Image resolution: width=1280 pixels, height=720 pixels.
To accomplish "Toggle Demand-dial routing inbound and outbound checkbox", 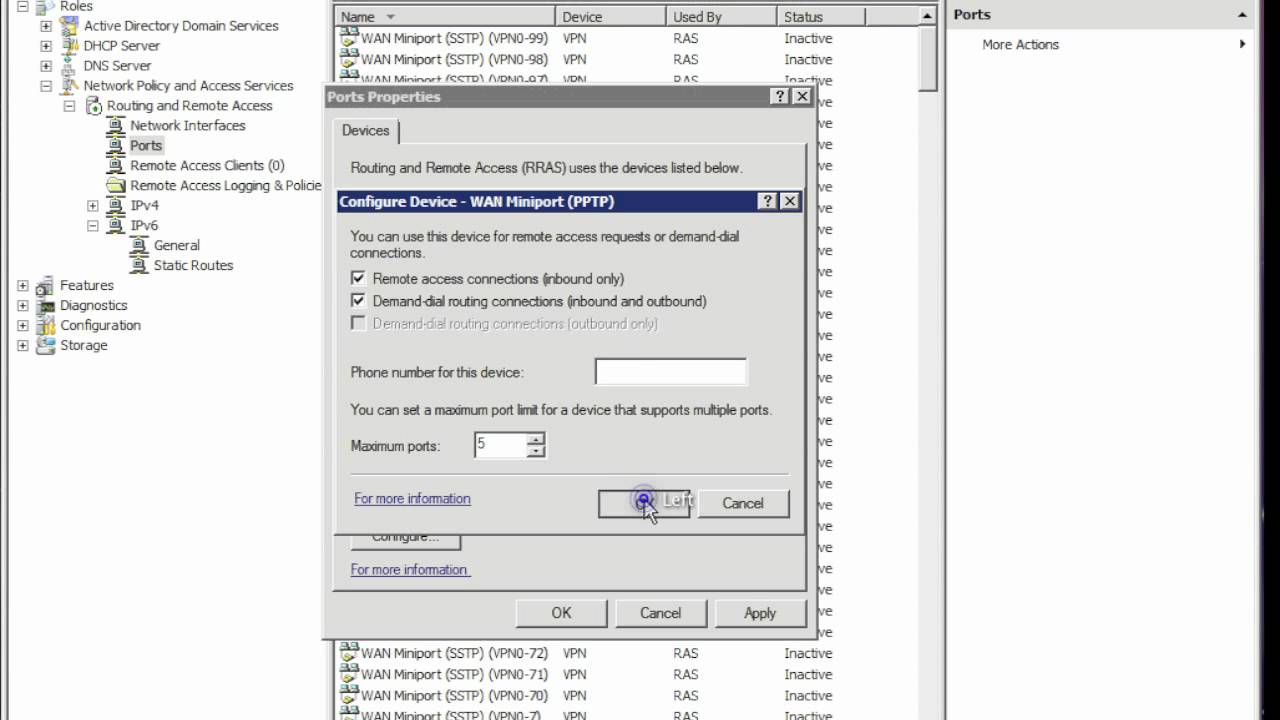I will [x=358, y=301].
